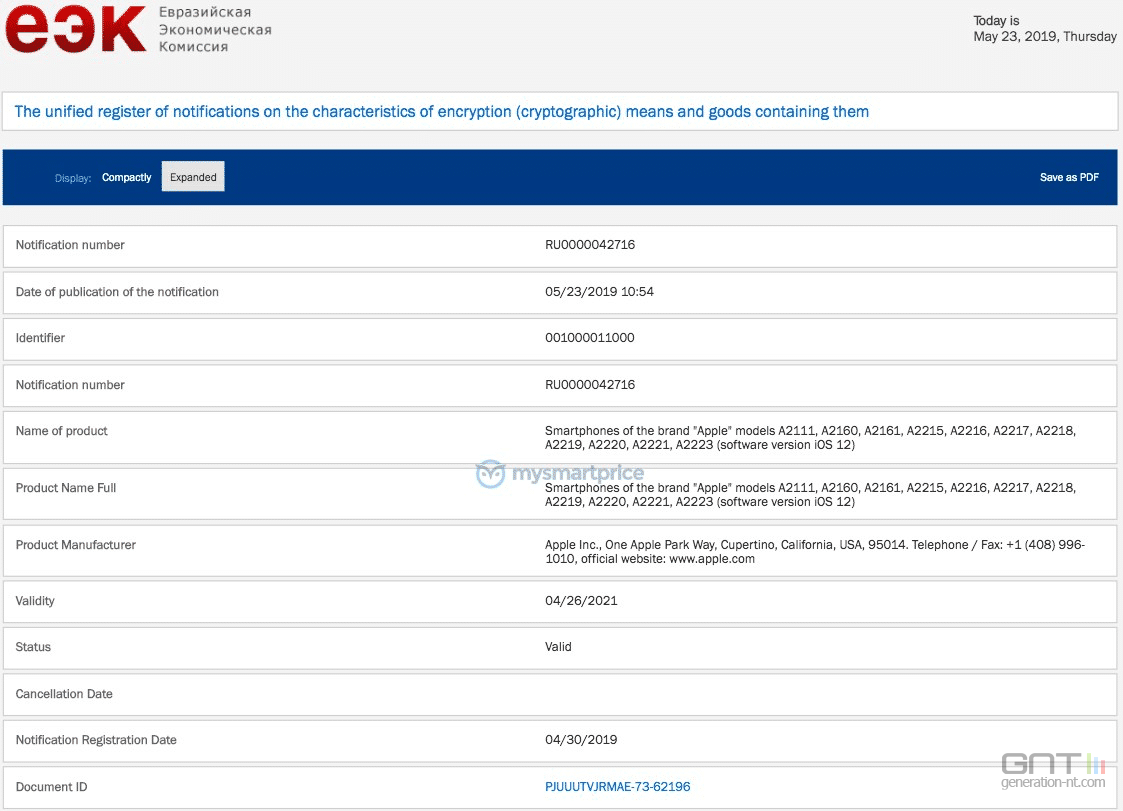1123x811 pixels.
Task: Click the Cancellation Date label
Action: pos(64,694)
